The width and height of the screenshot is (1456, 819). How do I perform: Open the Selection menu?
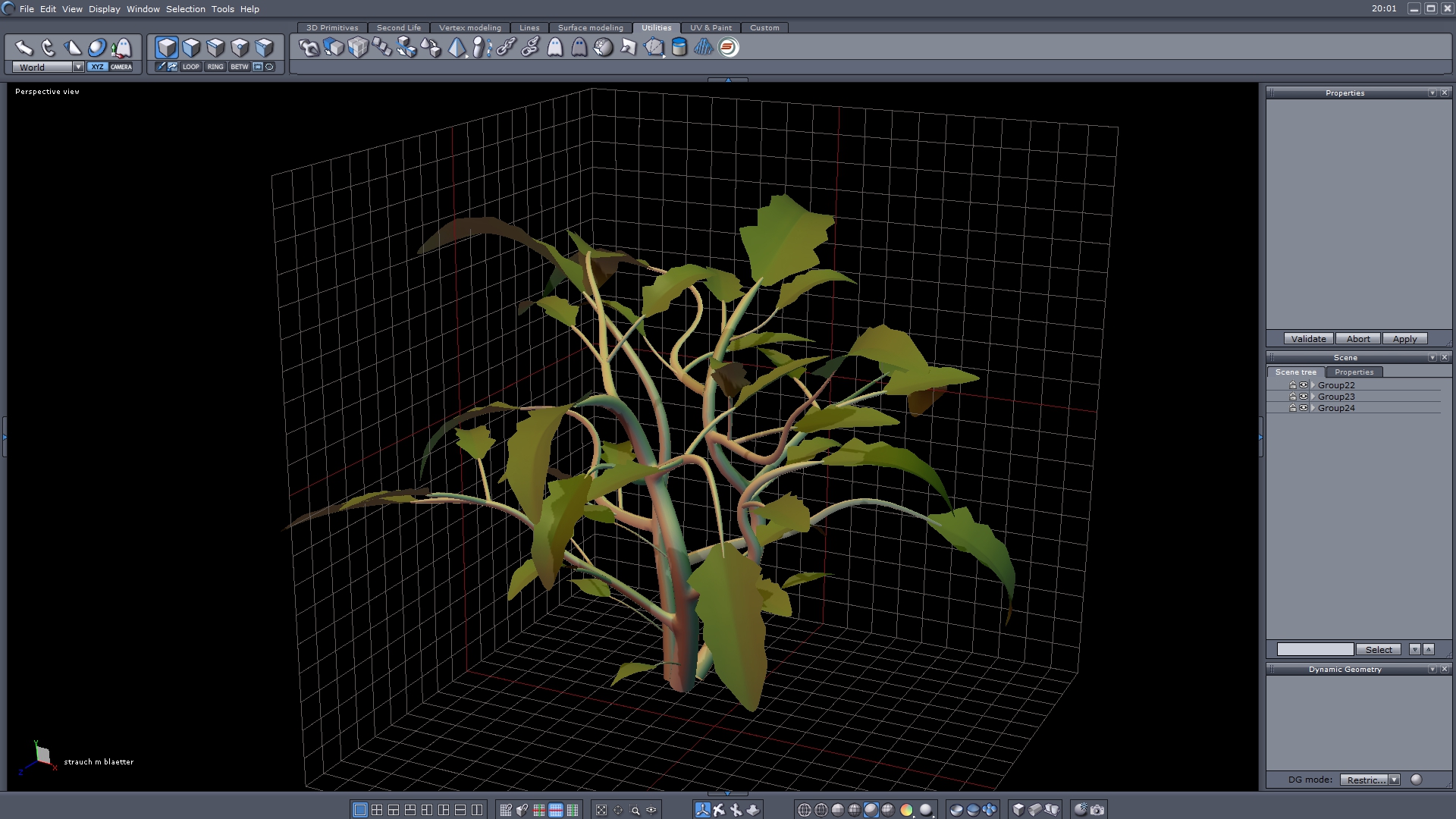(x=185, y=9)
